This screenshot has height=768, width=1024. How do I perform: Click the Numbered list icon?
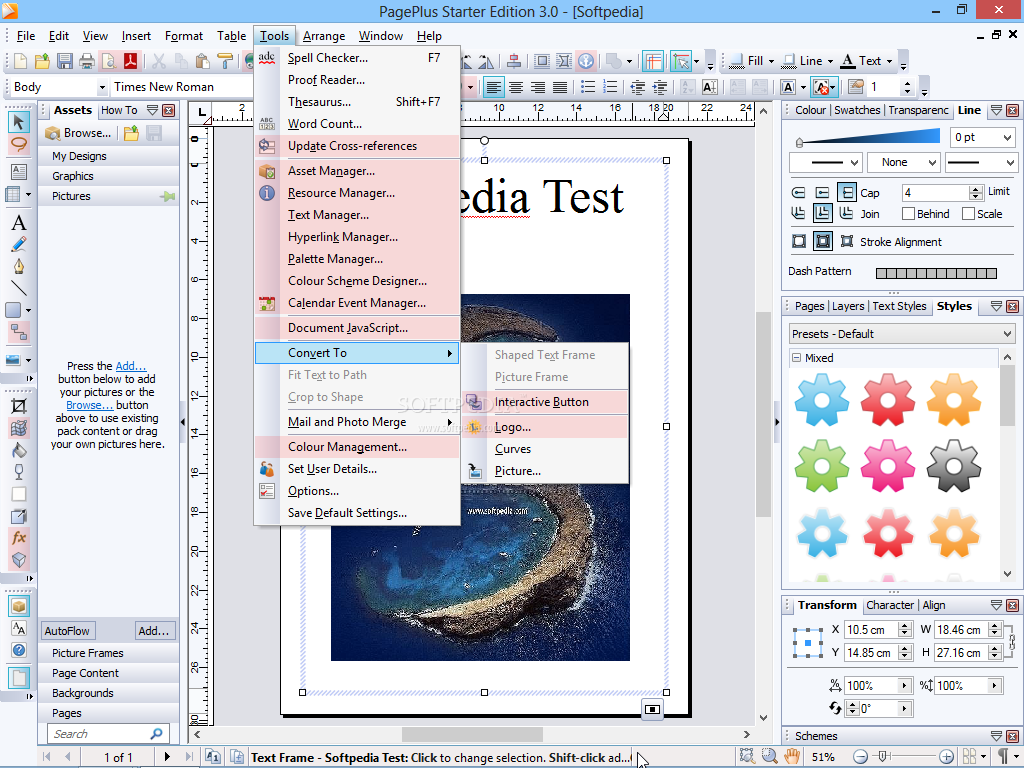(610, 87)
